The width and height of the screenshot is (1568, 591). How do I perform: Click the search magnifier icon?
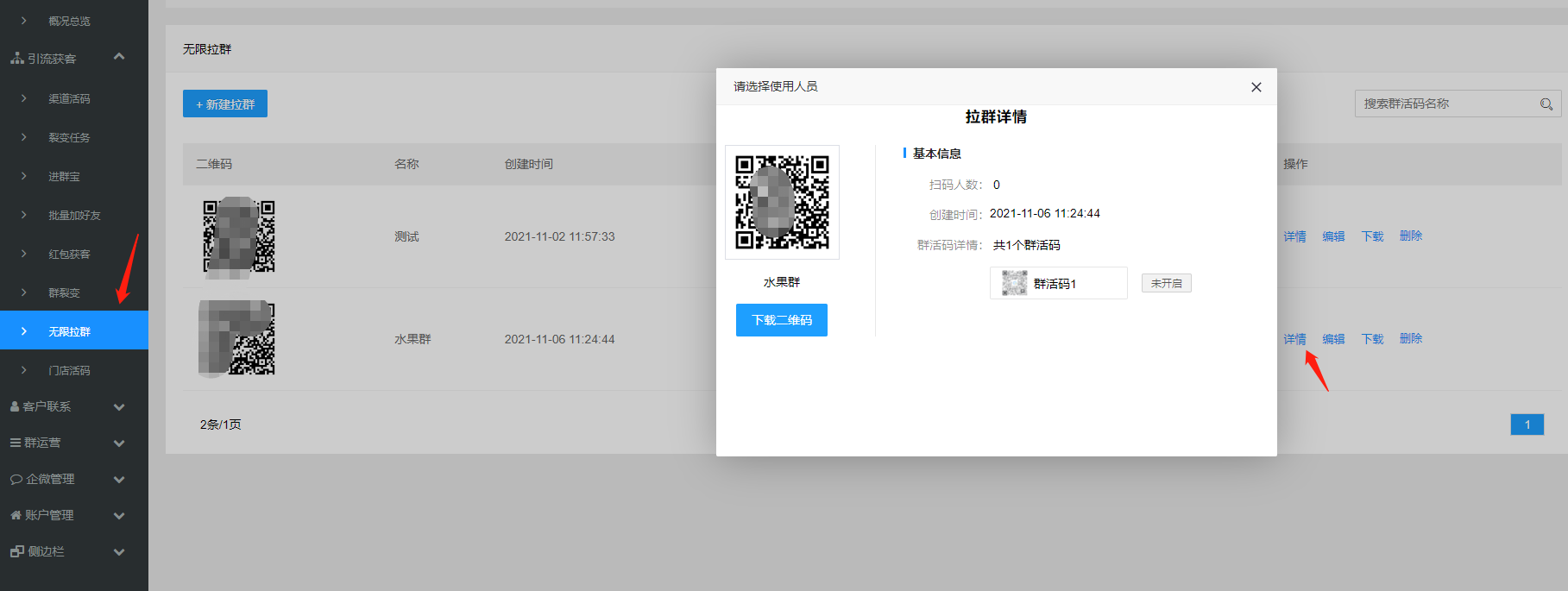point(1546,104)
